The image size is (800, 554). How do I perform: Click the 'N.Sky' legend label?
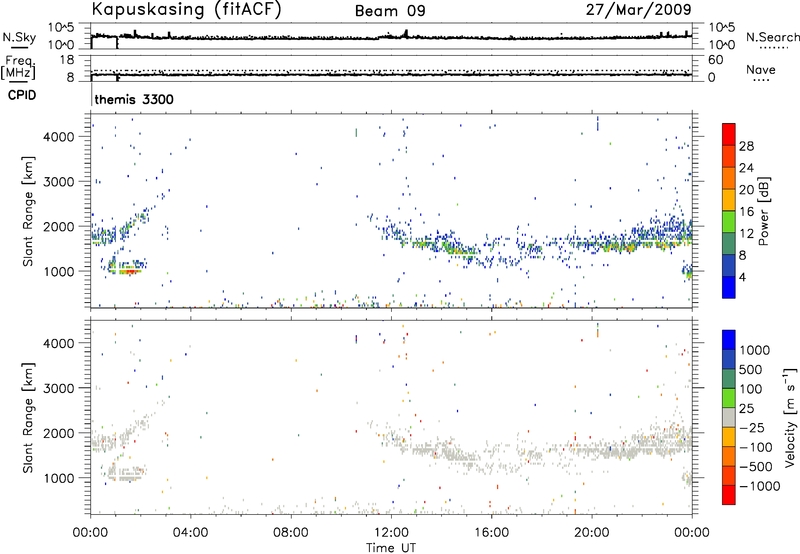point(19,37)
